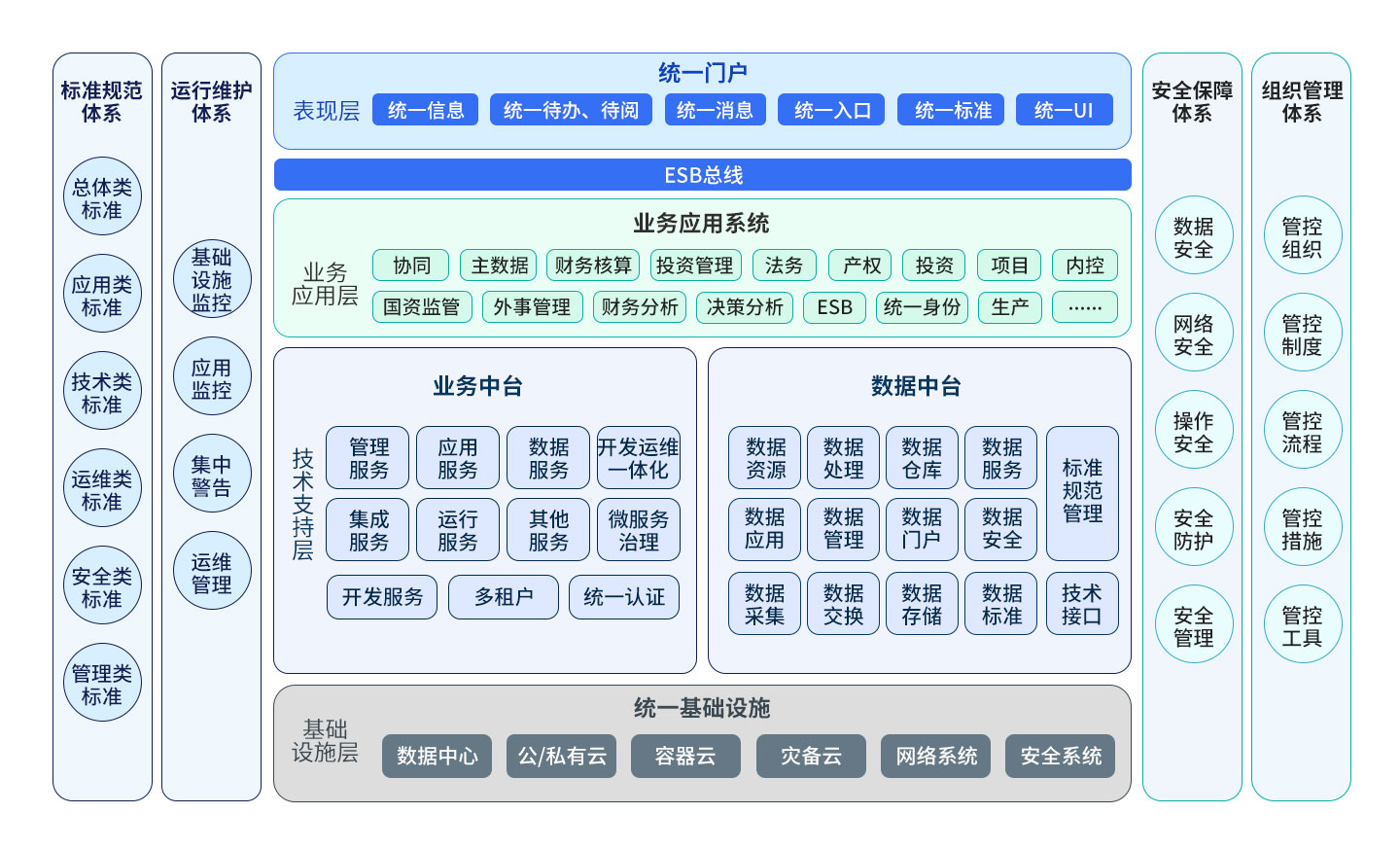Click the blue ESB总线 bar
Viewport: 1400px width, 849px height.
pyautogui.click(x=703, y=175)
